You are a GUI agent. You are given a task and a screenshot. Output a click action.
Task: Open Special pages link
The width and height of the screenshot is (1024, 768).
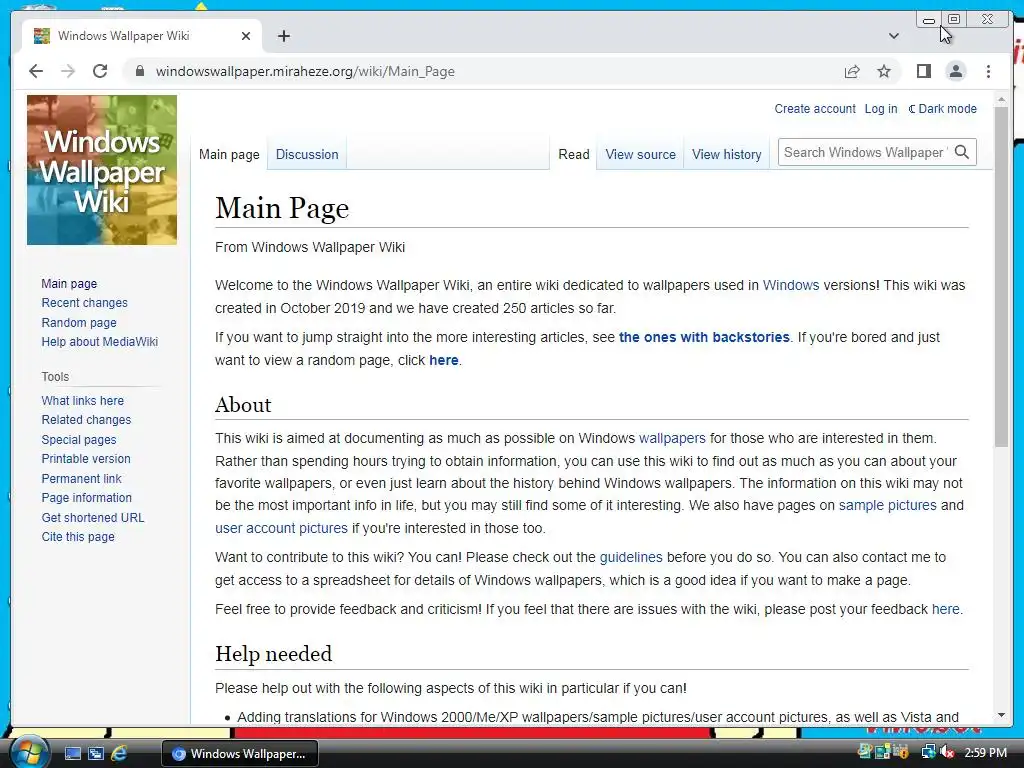coord(78,440)
